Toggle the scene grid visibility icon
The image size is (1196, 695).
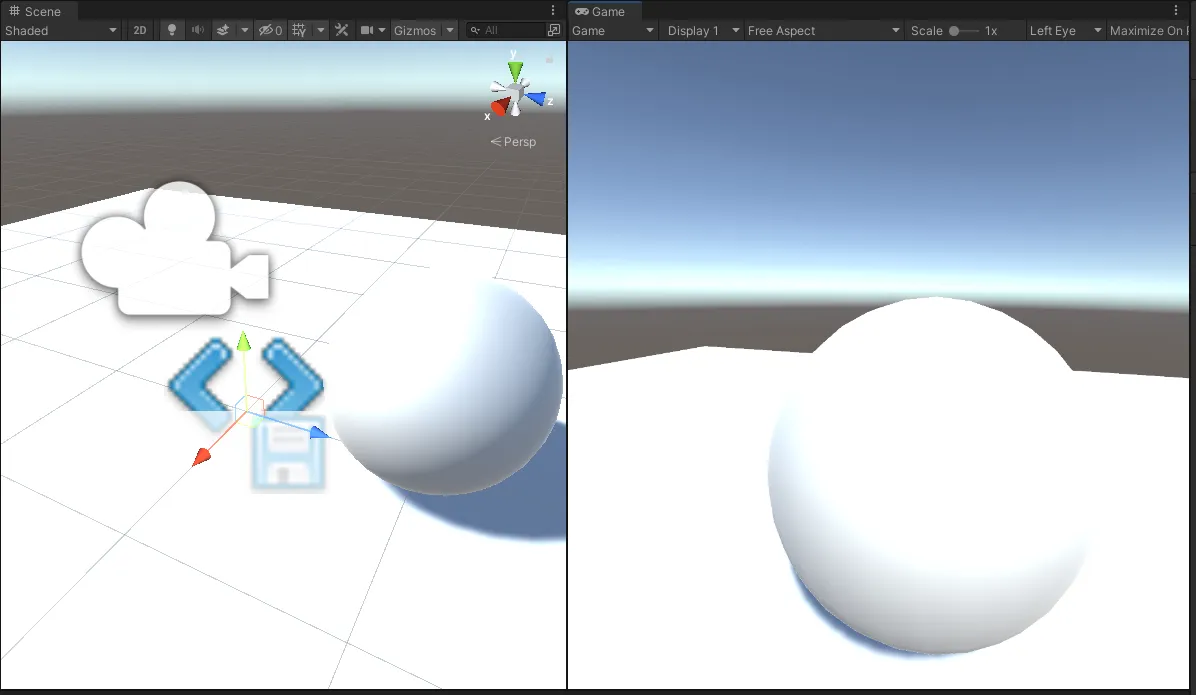coord(299,30)
